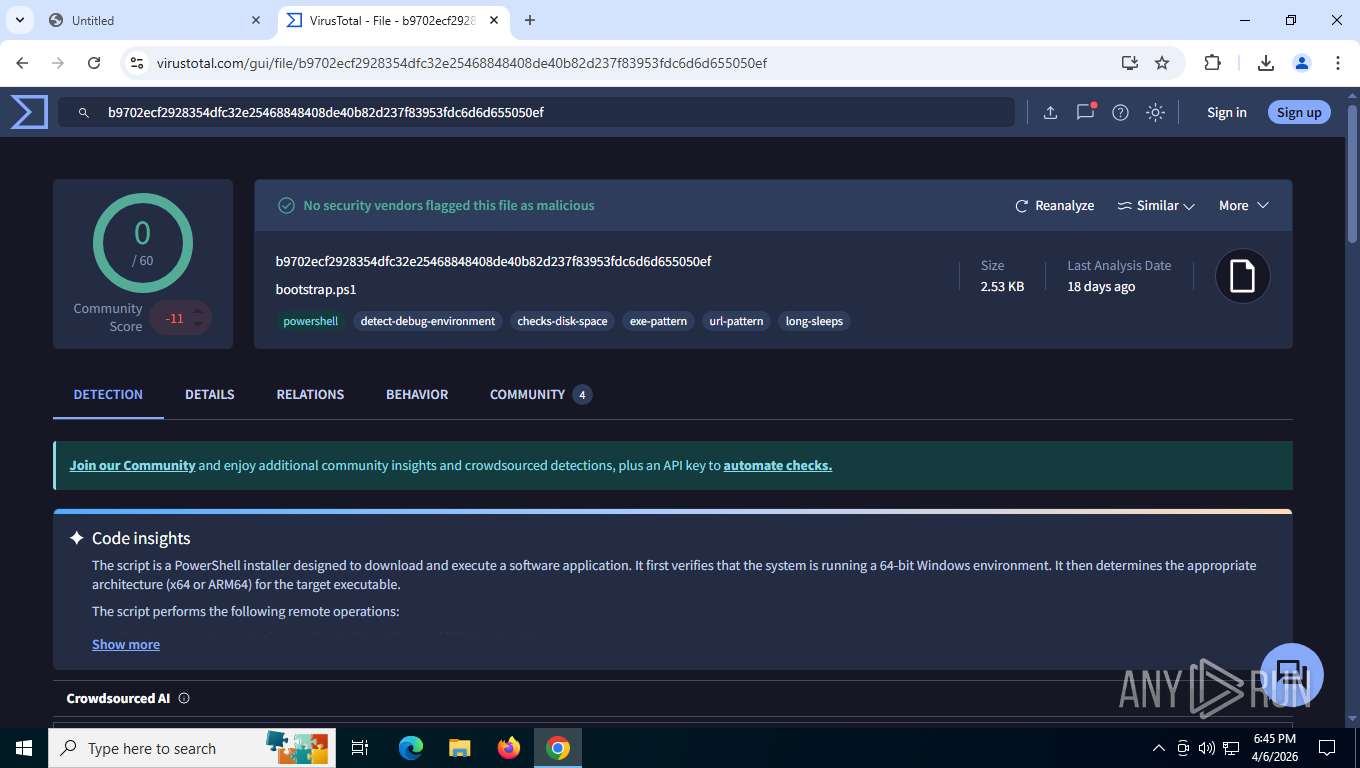Click the Reanalyze button
The height and width of the screenshot is (768, 1360).
pos(1054,205)
